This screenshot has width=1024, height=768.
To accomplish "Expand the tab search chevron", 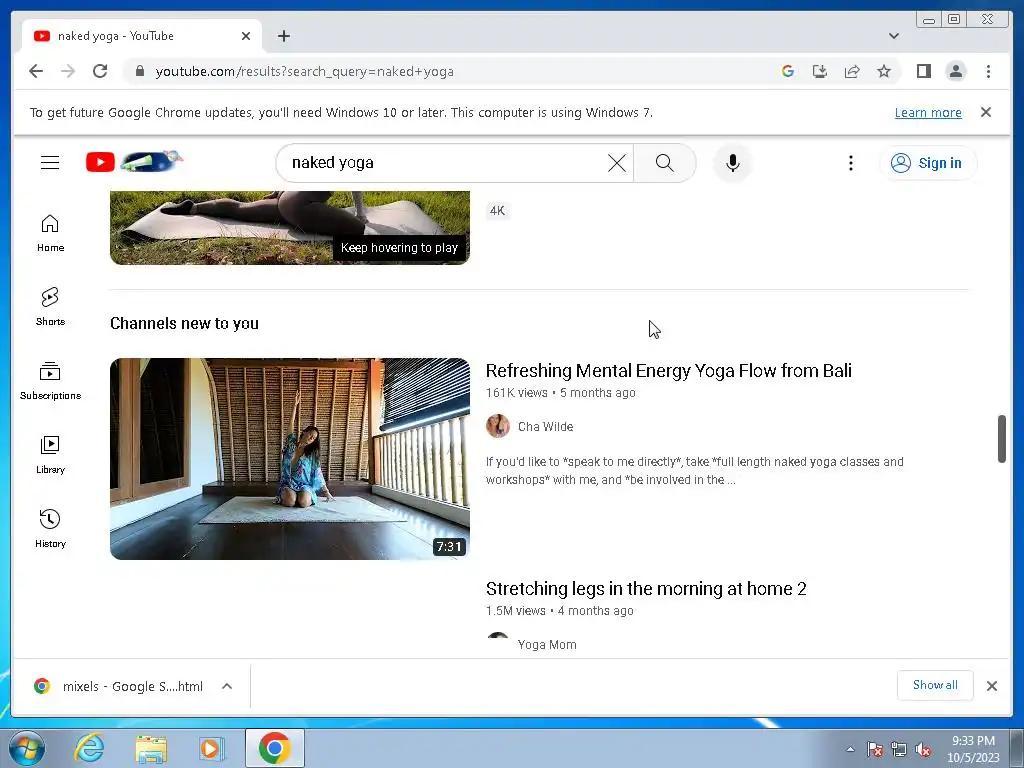I will 893,36.
